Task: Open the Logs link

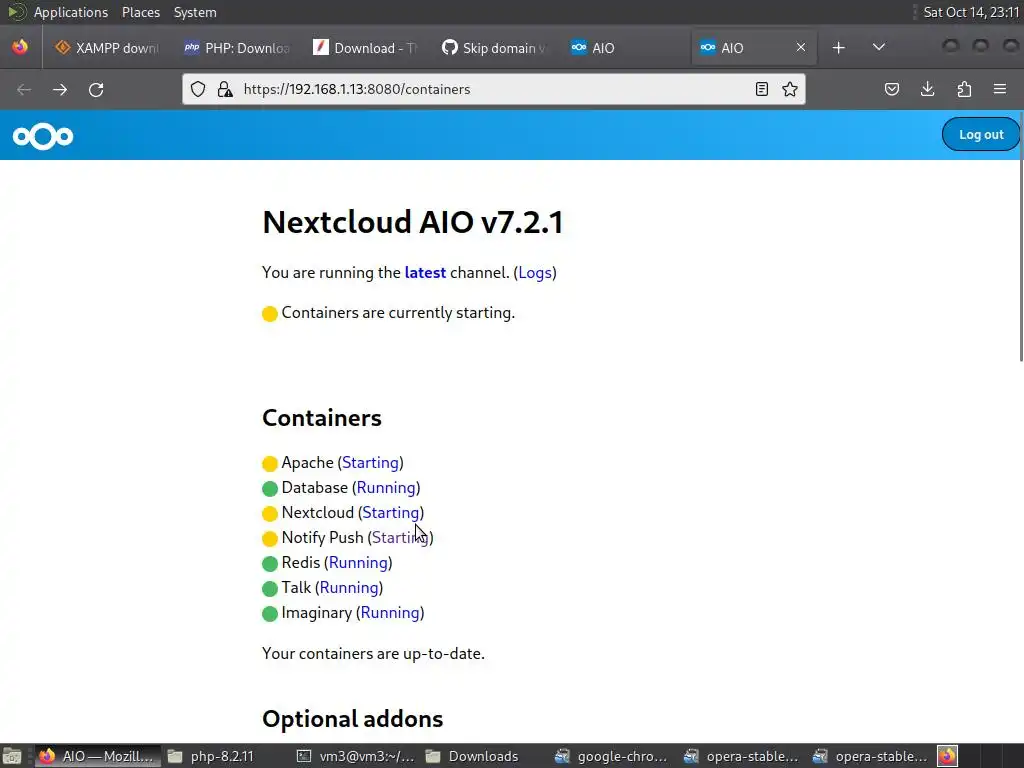Action: (x=535, y=272)
